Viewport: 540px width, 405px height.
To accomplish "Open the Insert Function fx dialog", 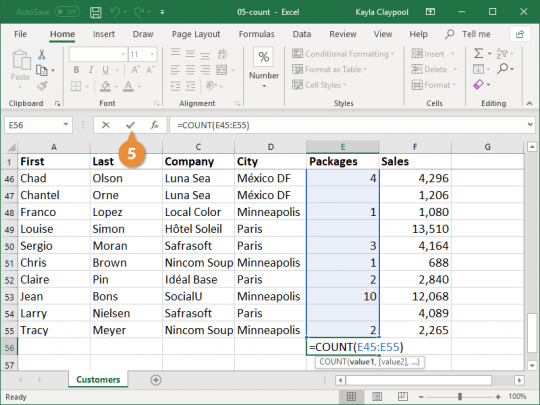I will 154,125.
